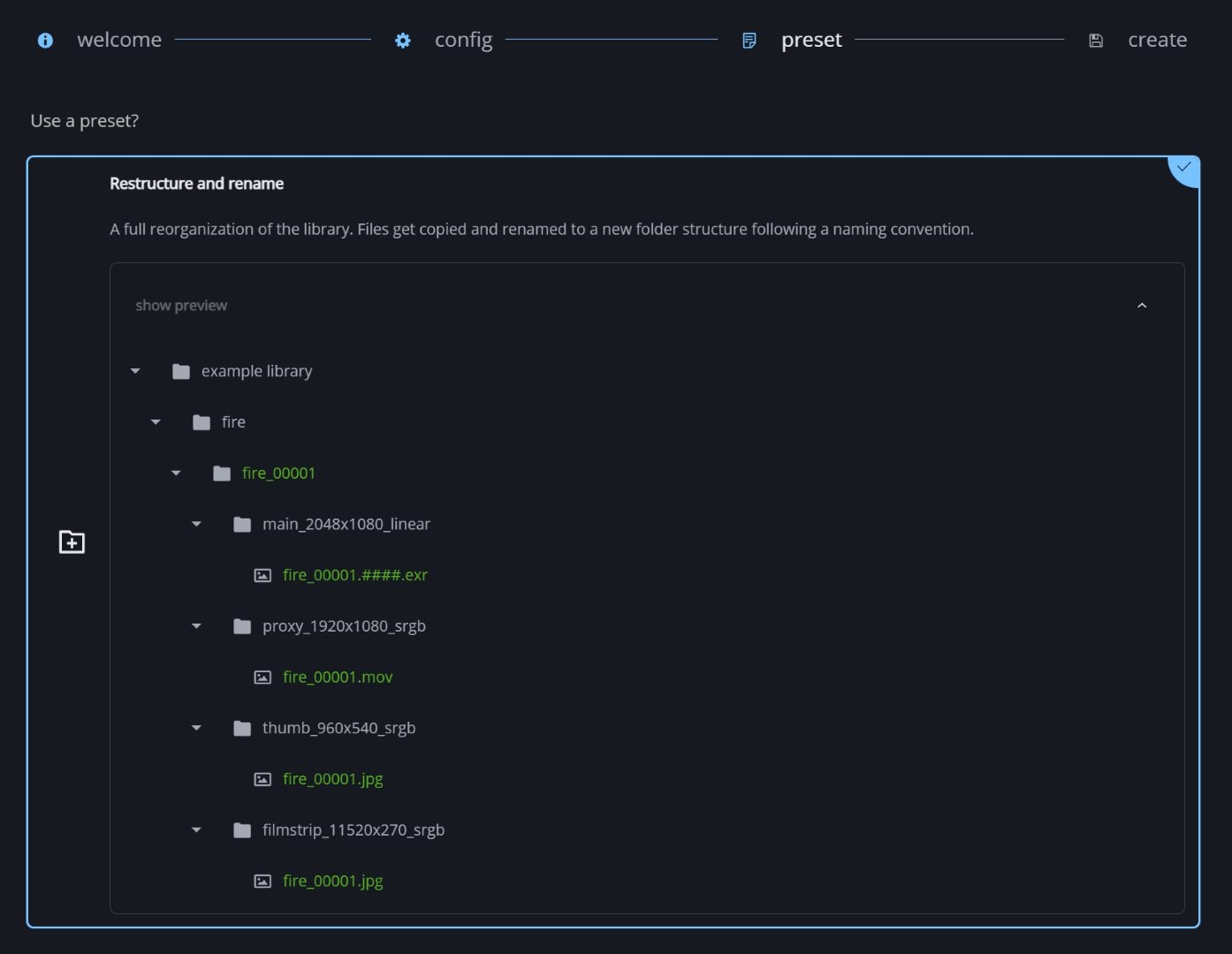This screenshot has width=1232, height=954.
Task: Click the config step gear icon
Action: click(402, 41)
